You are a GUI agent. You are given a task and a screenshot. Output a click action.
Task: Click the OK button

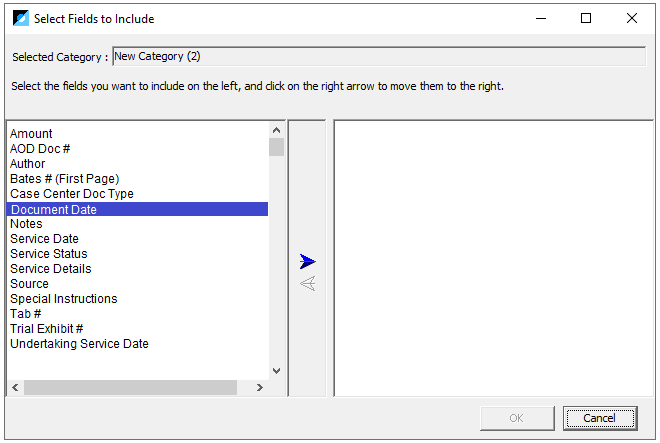(517, 418)
